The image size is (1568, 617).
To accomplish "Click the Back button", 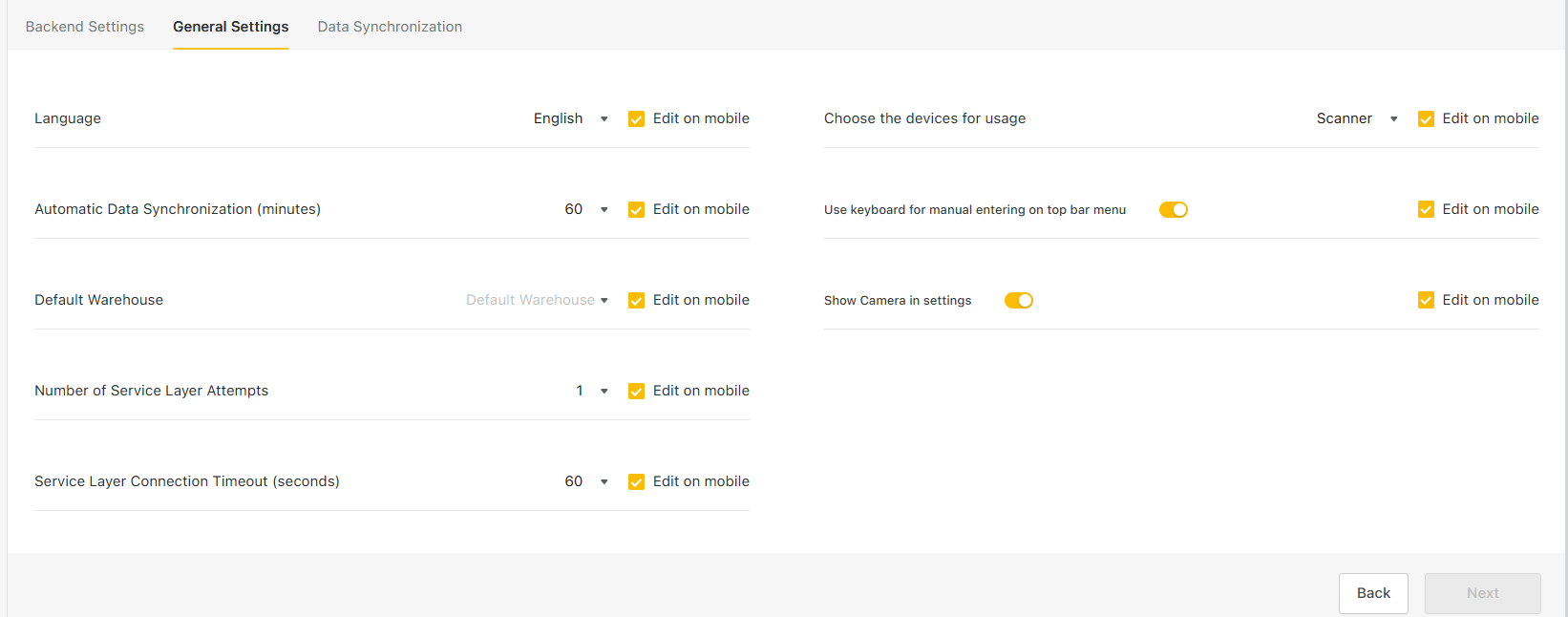I will click(1373, 593).
